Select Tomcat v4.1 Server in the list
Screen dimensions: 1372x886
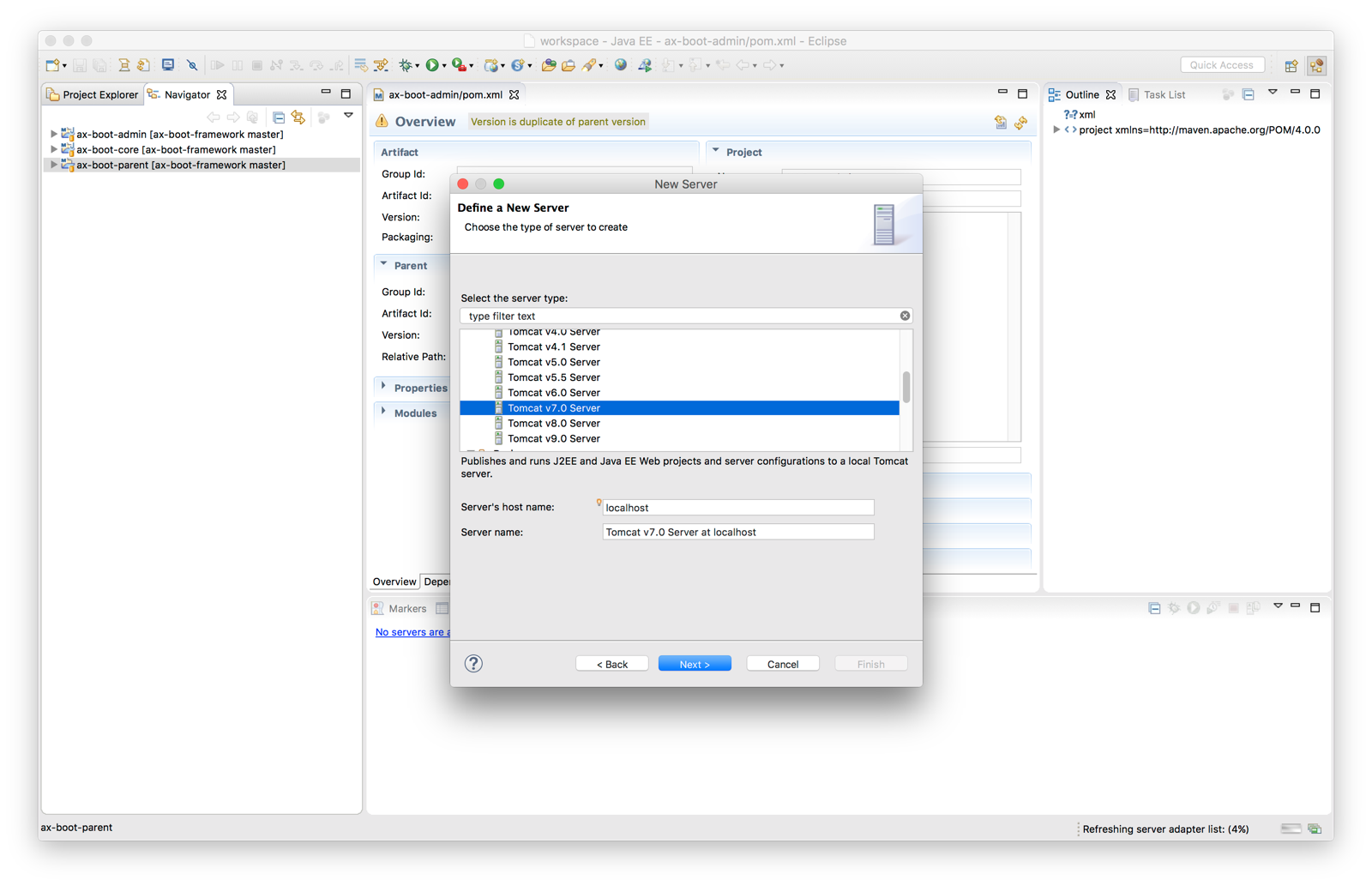679,347
